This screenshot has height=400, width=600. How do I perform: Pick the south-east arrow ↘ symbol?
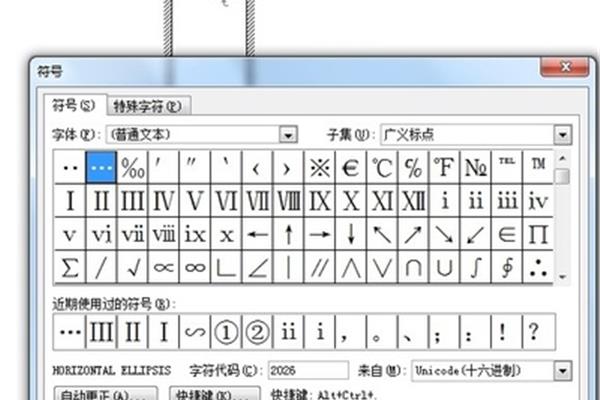444,234
